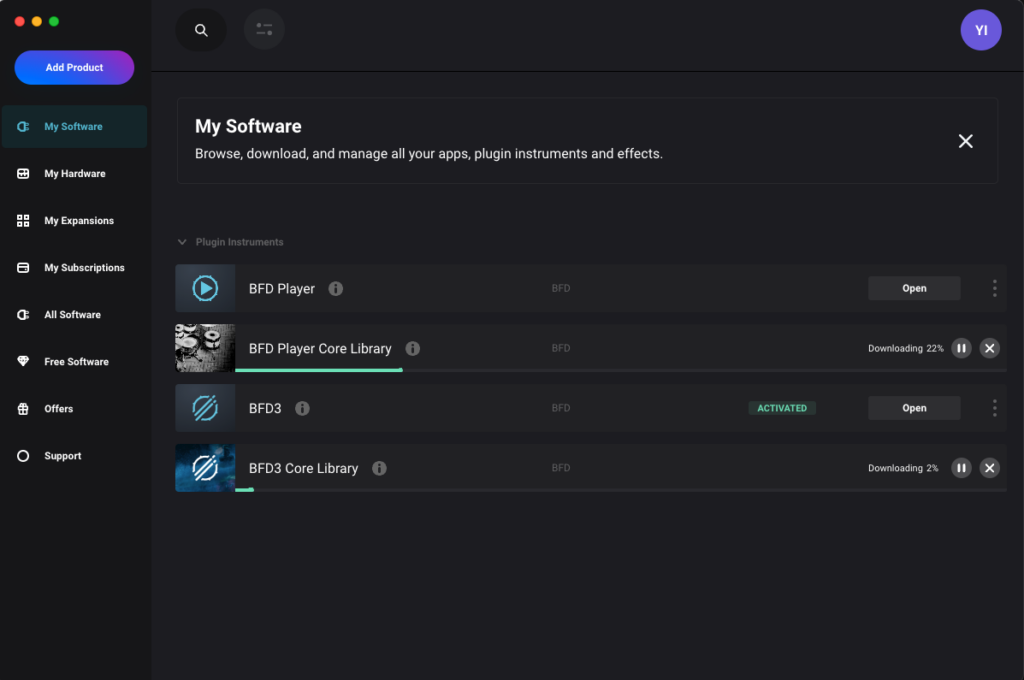Click the All Software sidebar icon
The image size is (1024, 680).
pyautogui.click(x=23, y=315)
